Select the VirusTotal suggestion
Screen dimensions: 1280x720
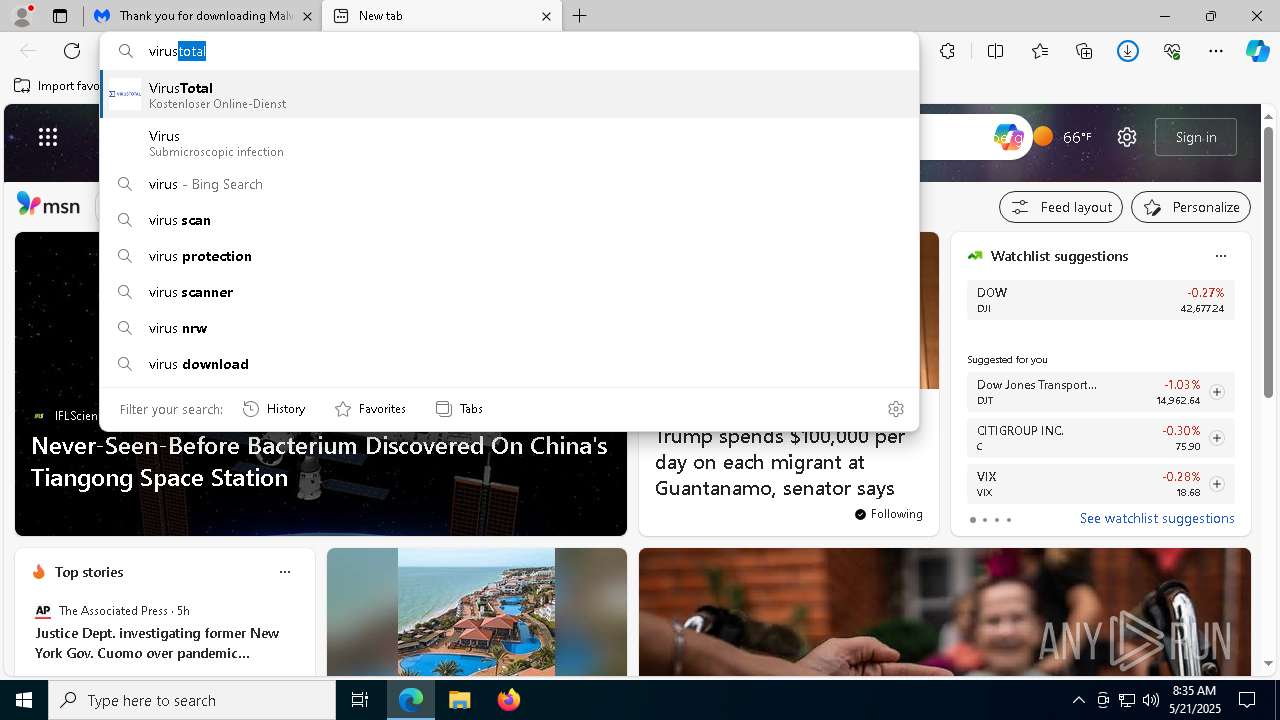509,95
